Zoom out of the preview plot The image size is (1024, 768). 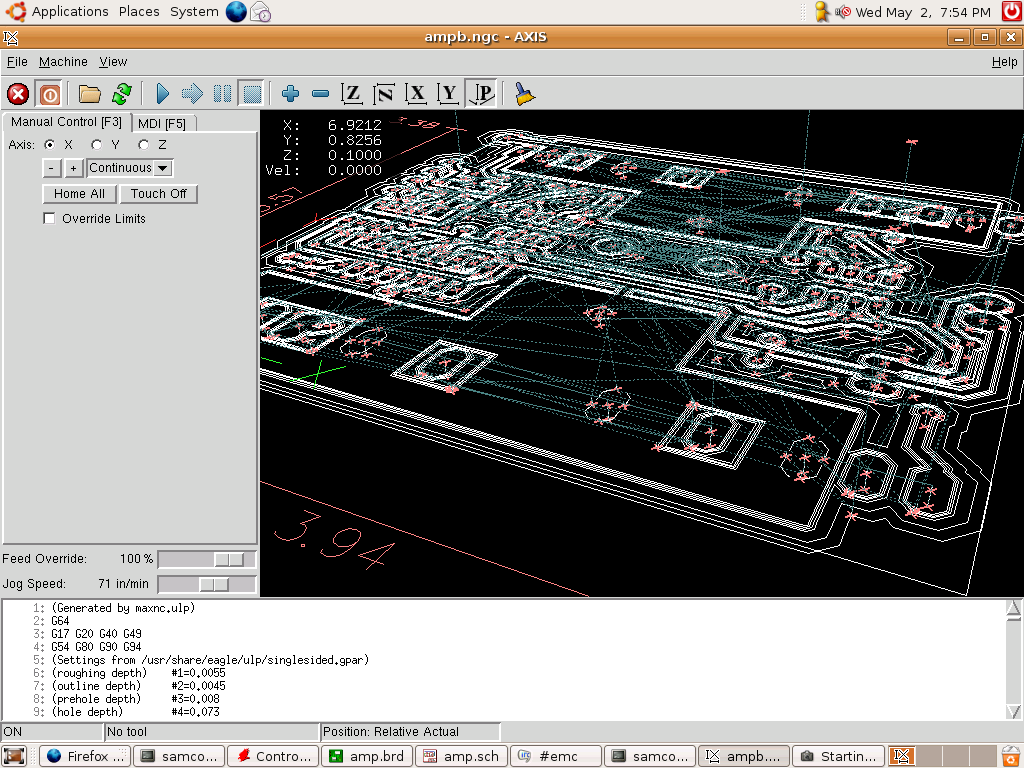(320, 94)
